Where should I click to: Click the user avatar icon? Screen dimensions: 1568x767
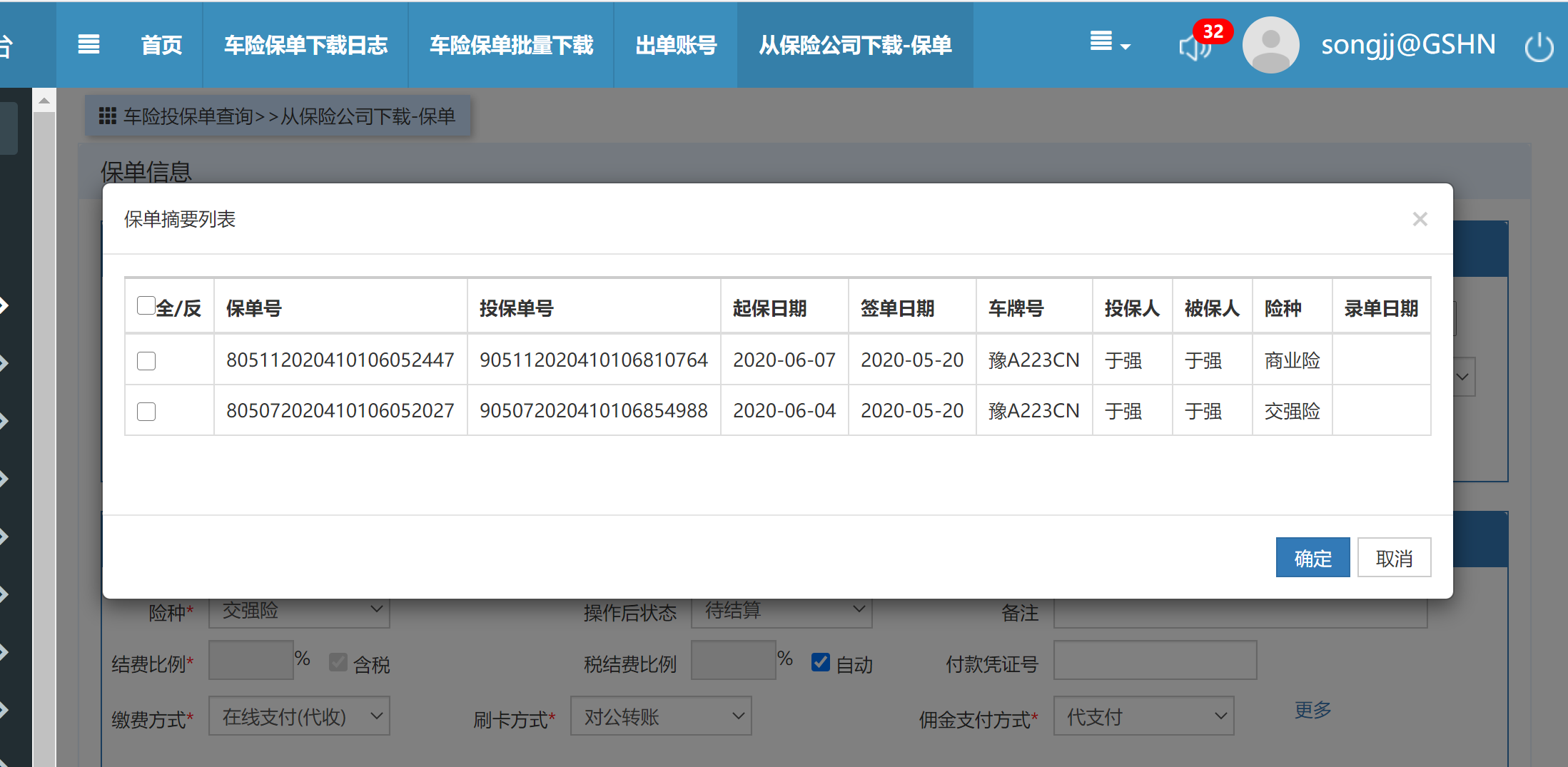point(1270,45)
